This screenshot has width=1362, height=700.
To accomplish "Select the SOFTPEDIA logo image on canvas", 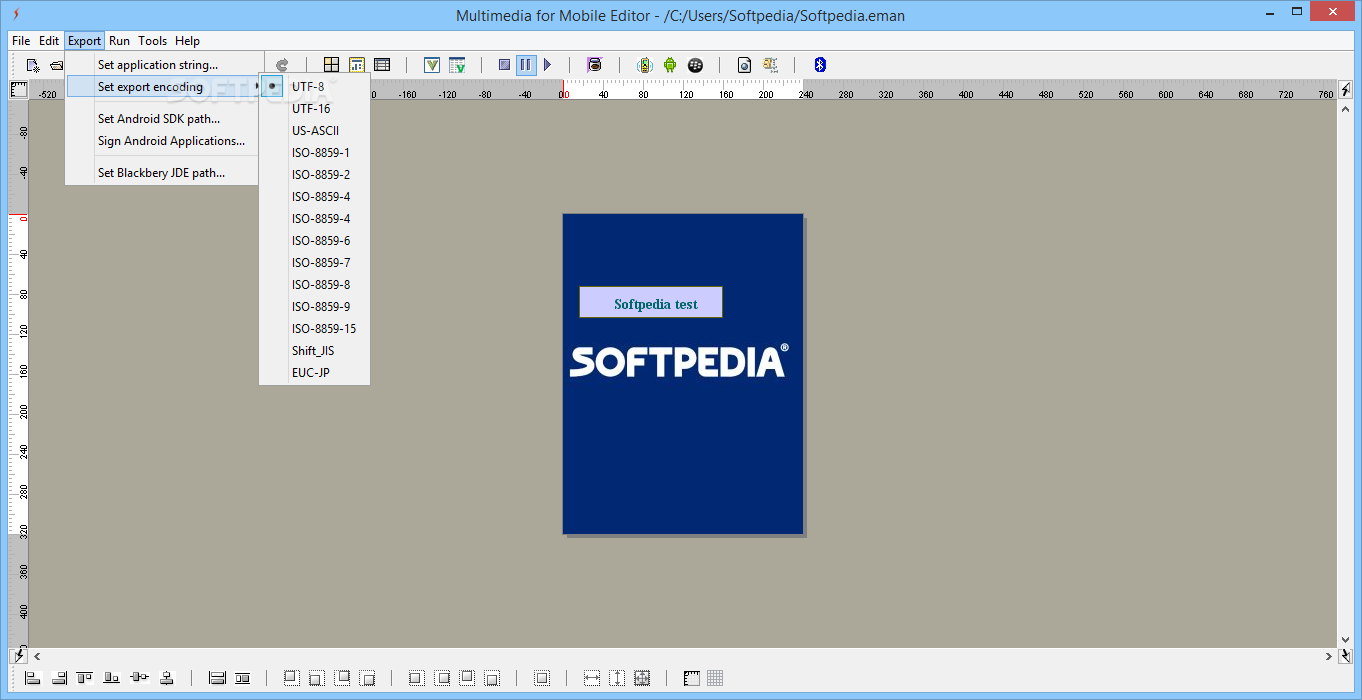I will (679, 361).
